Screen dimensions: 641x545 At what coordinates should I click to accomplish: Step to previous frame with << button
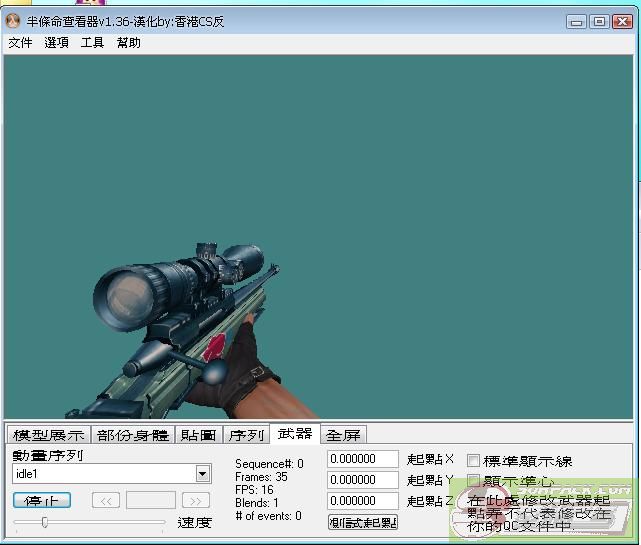tap(107, 500)
